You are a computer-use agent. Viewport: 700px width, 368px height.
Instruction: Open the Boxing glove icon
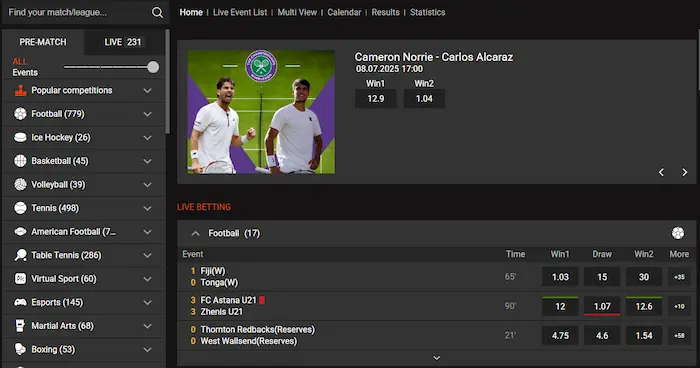tap(20, 349)
